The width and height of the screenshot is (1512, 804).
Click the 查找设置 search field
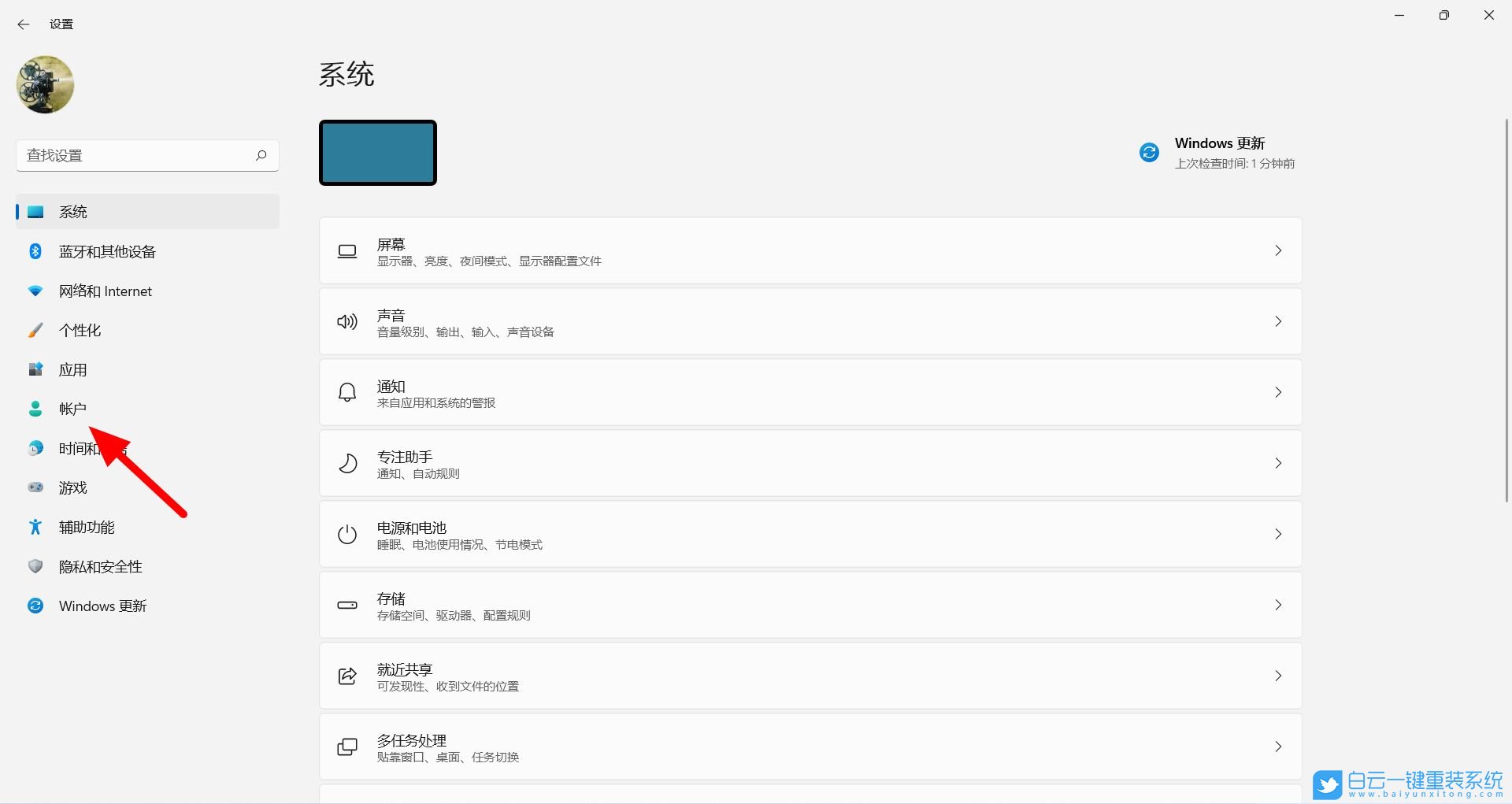(134, 155)
